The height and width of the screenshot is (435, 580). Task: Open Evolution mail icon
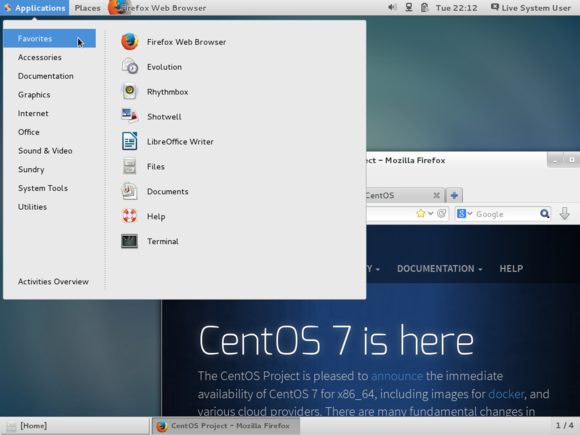click(129, 67)
